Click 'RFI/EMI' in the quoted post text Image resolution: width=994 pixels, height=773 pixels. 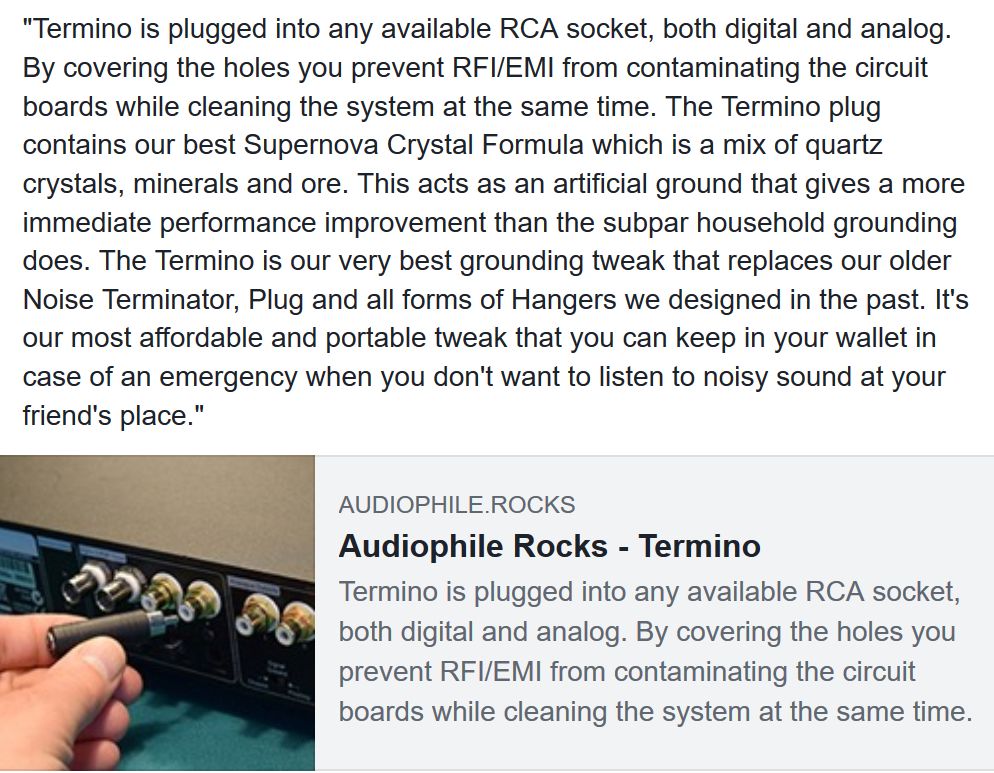503,67
